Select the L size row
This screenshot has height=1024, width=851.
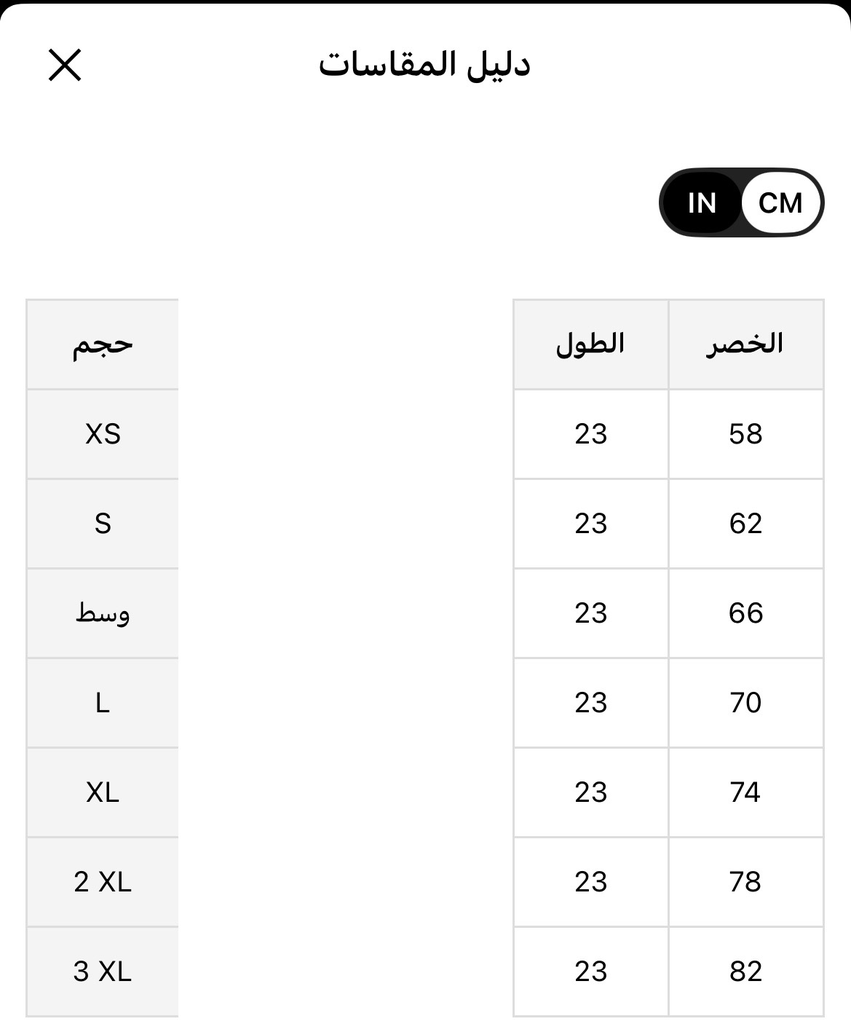click(x=102, y=703)
